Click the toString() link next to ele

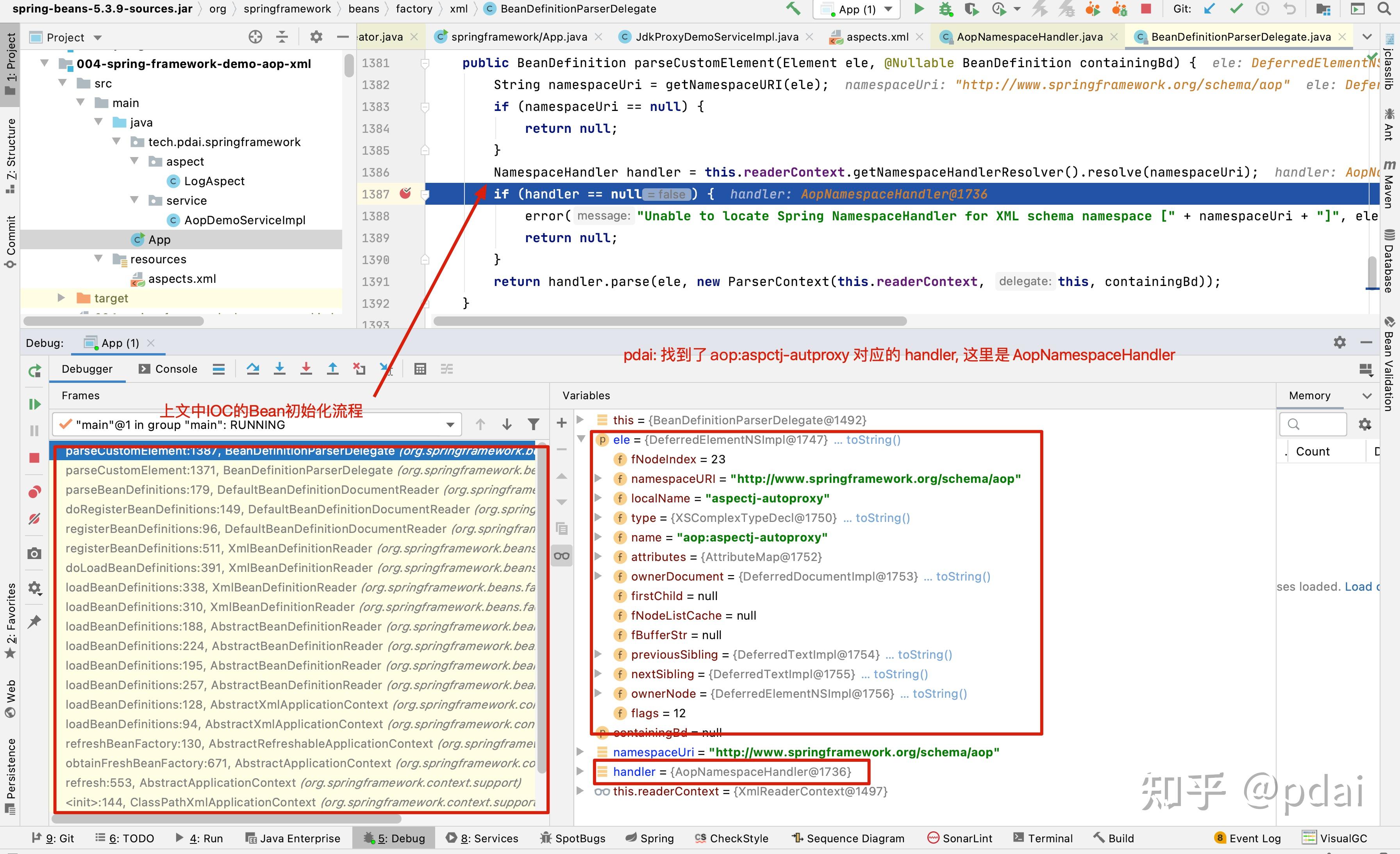click(x=873, y=440)
